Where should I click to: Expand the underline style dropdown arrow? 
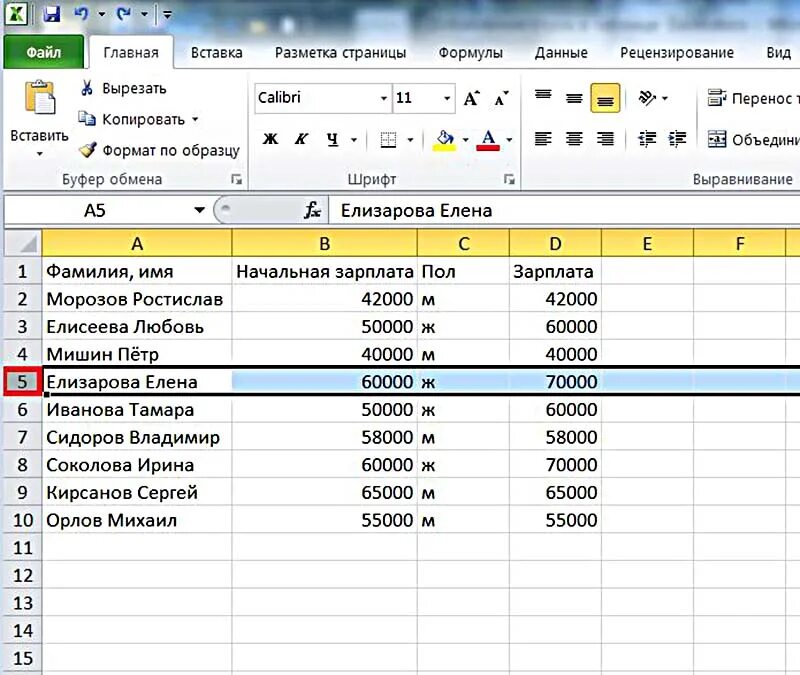[x=354, y=139]
